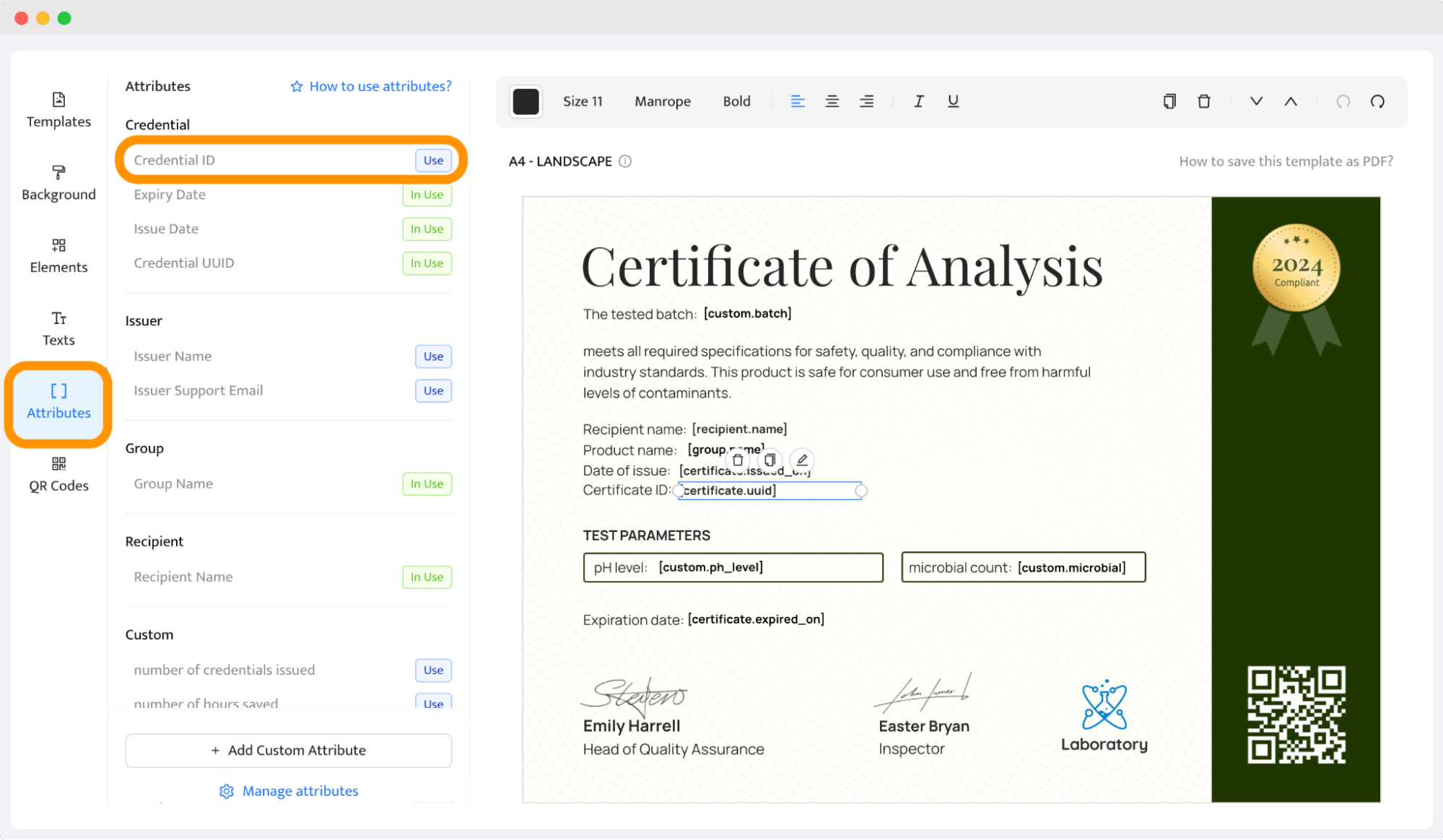Click the Issuer section heading
Viewport: 1443px width, 840px height.
pyautogui.click(x=144, y=321)
